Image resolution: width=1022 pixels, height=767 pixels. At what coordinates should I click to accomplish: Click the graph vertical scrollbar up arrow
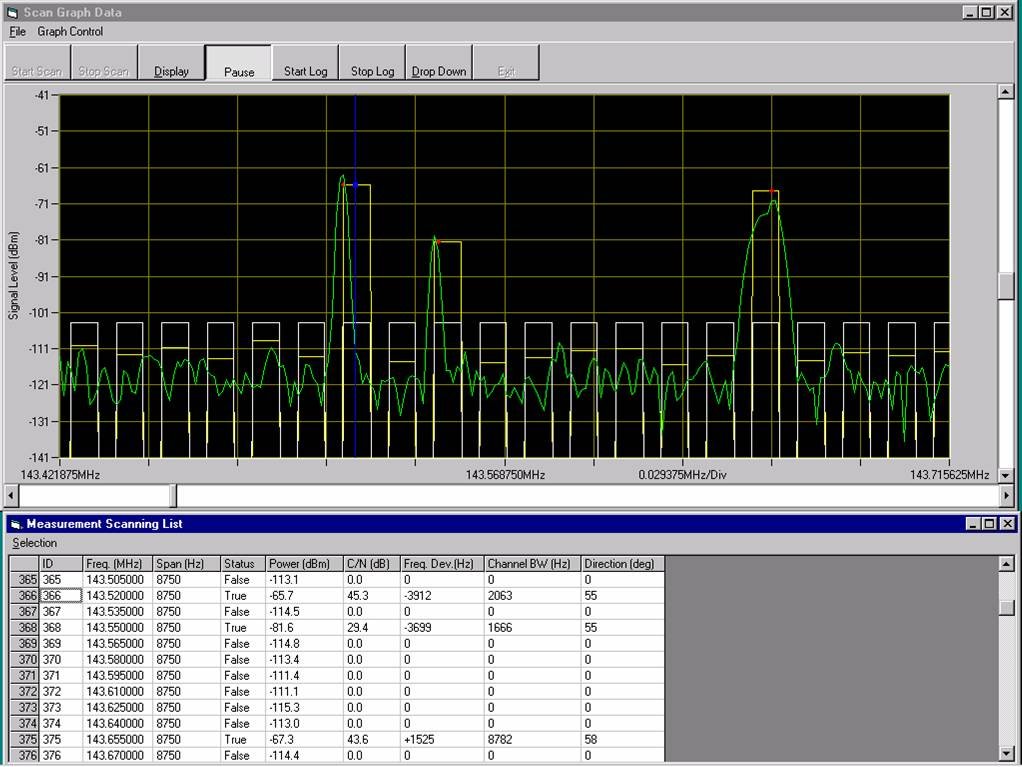coord(1006,92)
